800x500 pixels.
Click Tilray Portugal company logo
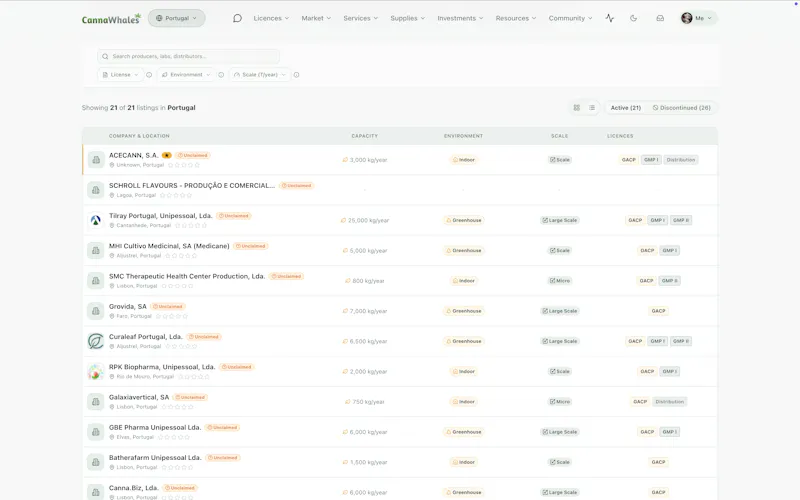tap(95, 220)
